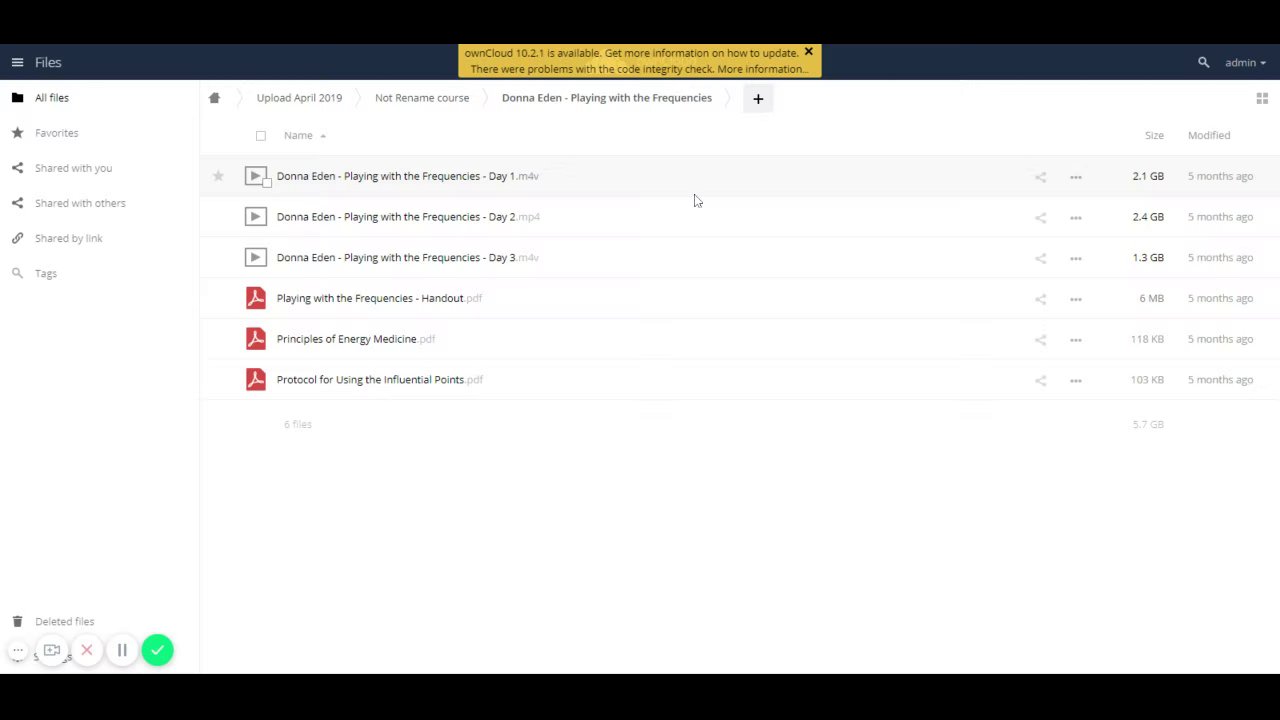The width and height of the screenshot is (1280, 720).
Task: Open Protocol for Using the Influential Points.pdf
Action: 380,380
